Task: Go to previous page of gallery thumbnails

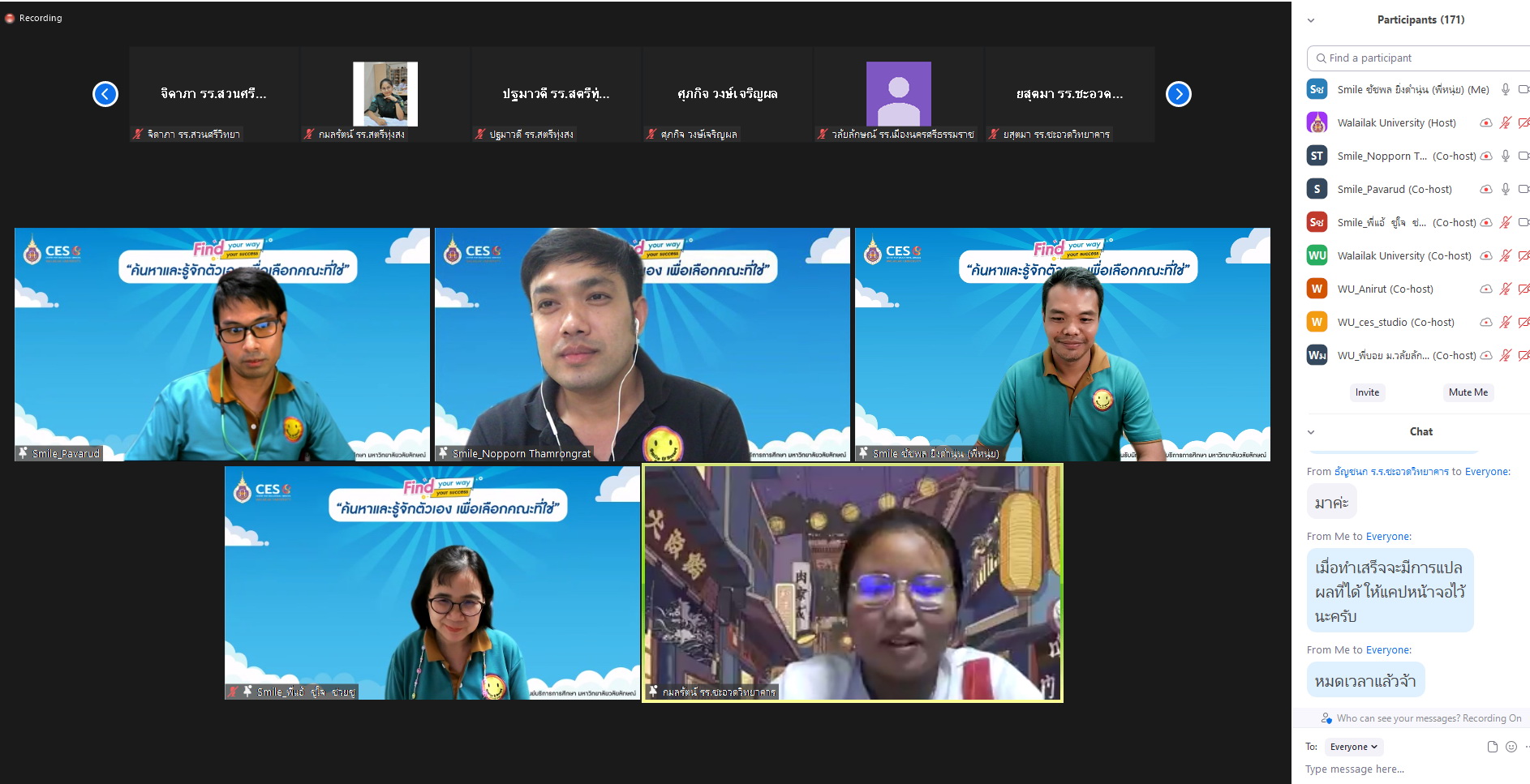Action: pos(105,94)
